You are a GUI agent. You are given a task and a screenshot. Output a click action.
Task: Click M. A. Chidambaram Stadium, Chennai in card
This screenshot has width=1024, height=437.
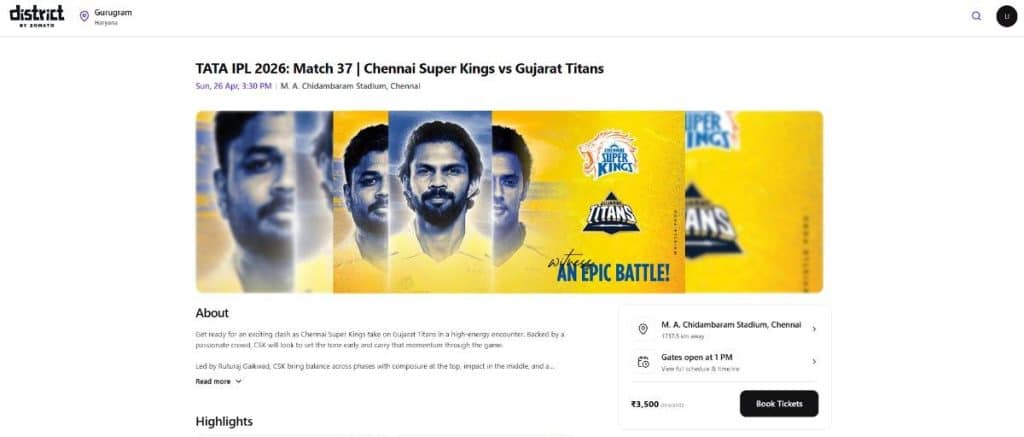point(731,325)
